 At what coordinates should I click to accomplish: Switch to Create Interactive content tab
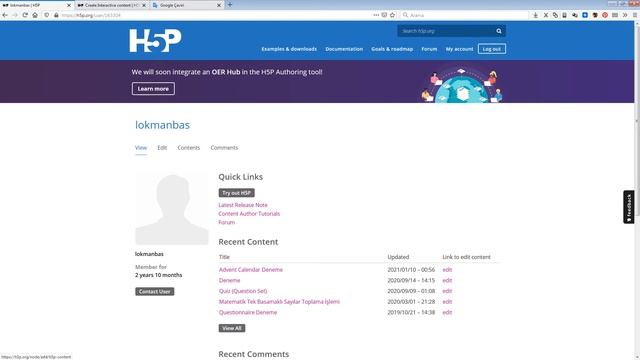click(x=109, y=5)
